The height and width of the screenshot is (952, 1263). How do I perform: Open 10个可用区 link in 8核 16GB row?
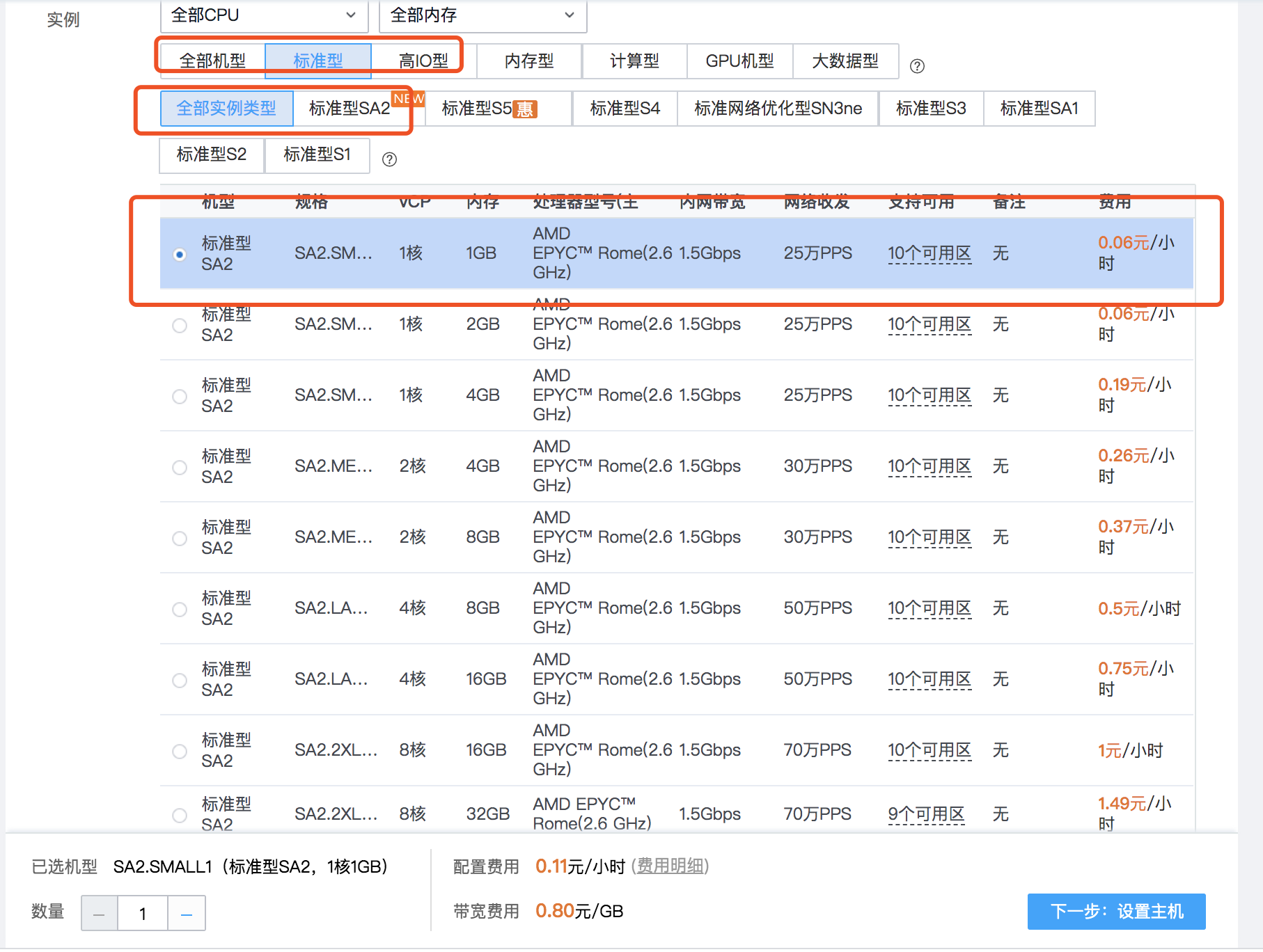(929, 750)
